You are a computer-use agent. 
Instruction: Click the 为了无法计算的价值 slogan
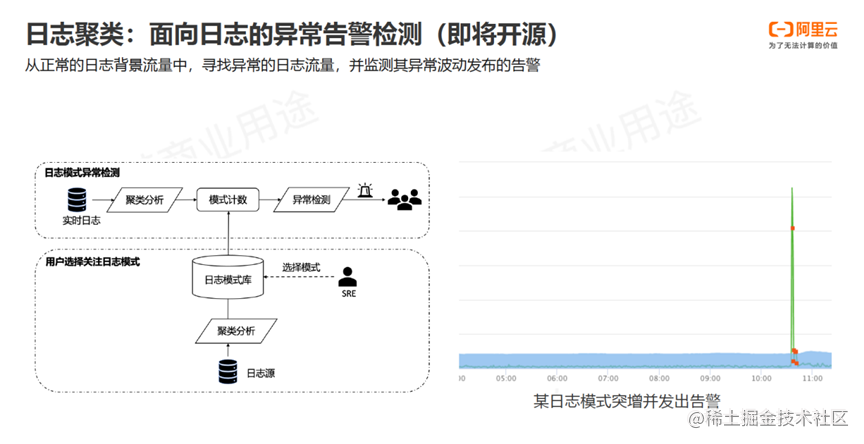(x=803, y=46)
